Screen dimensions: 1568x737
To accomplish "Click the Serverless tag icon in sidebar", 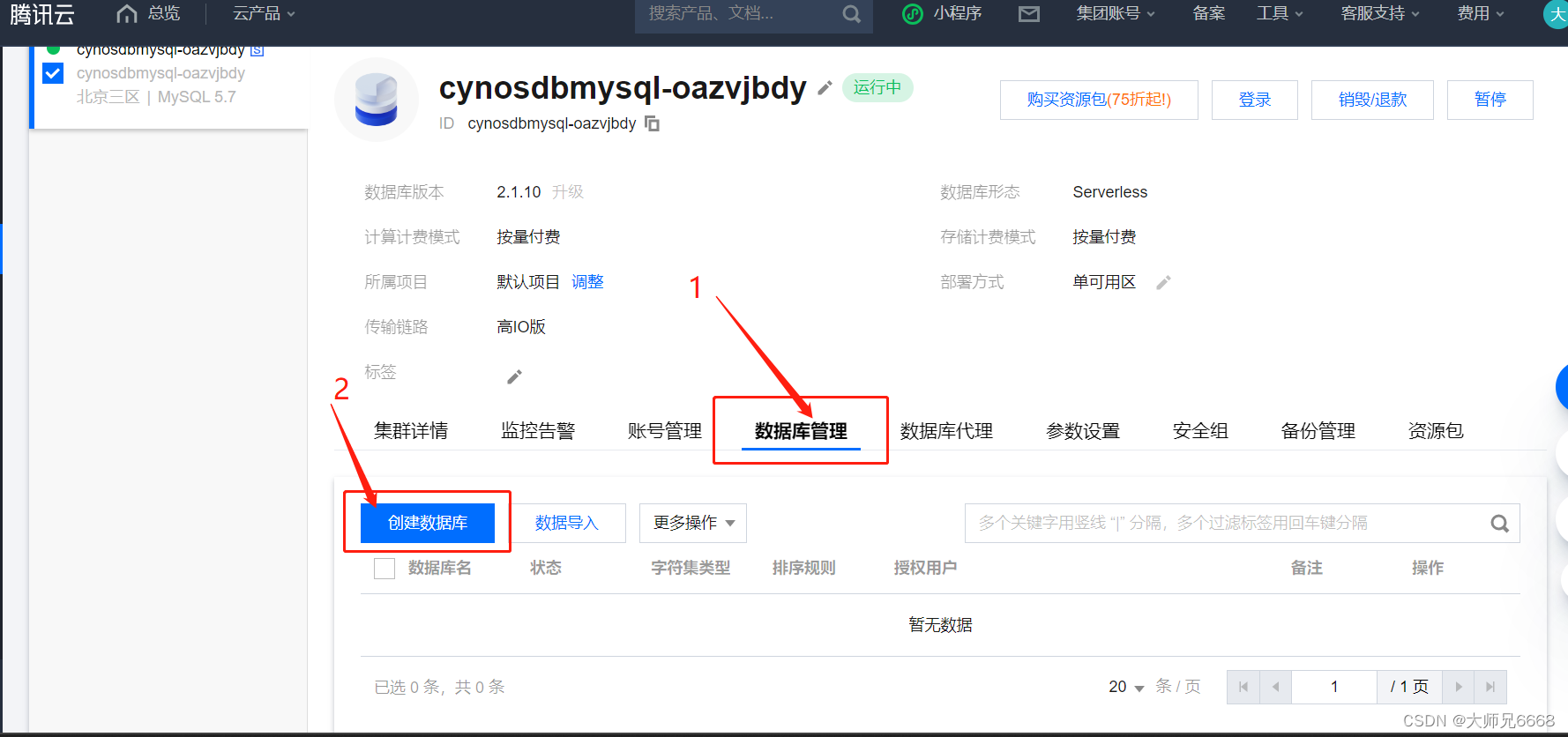I will pyautogui.click(x=258, y=50).
